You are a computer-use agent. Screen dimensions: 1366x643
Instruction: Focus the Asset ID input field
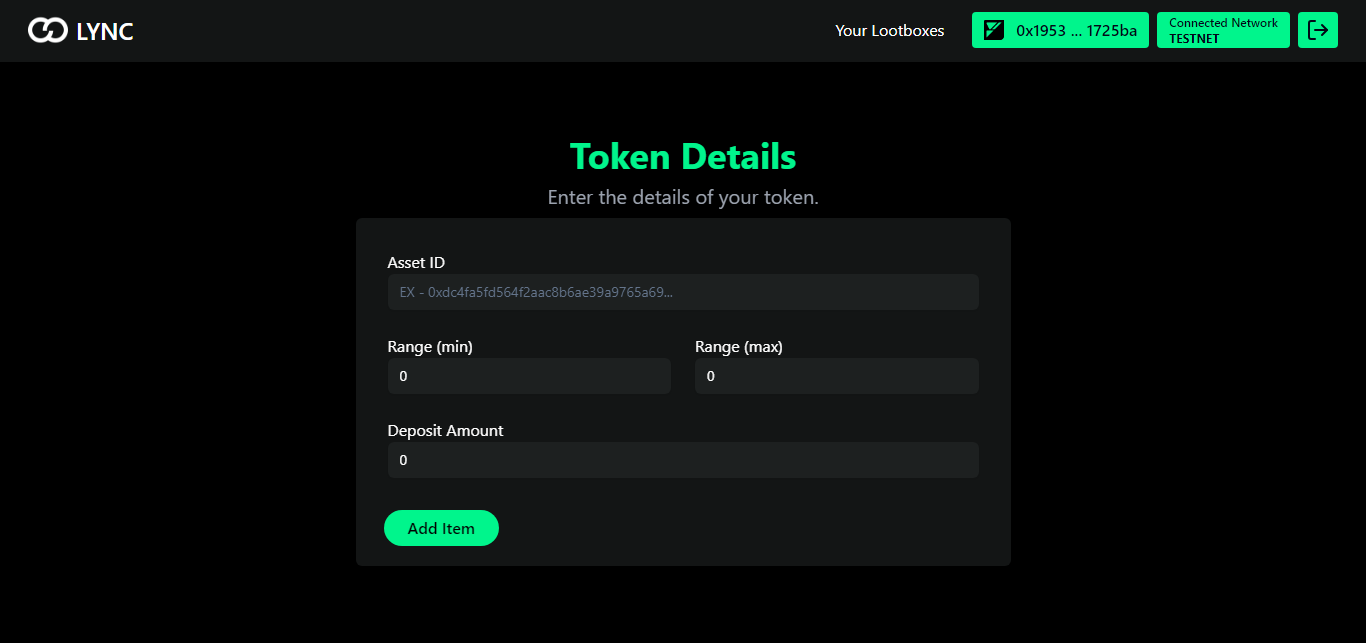click(x=683, y=292)
